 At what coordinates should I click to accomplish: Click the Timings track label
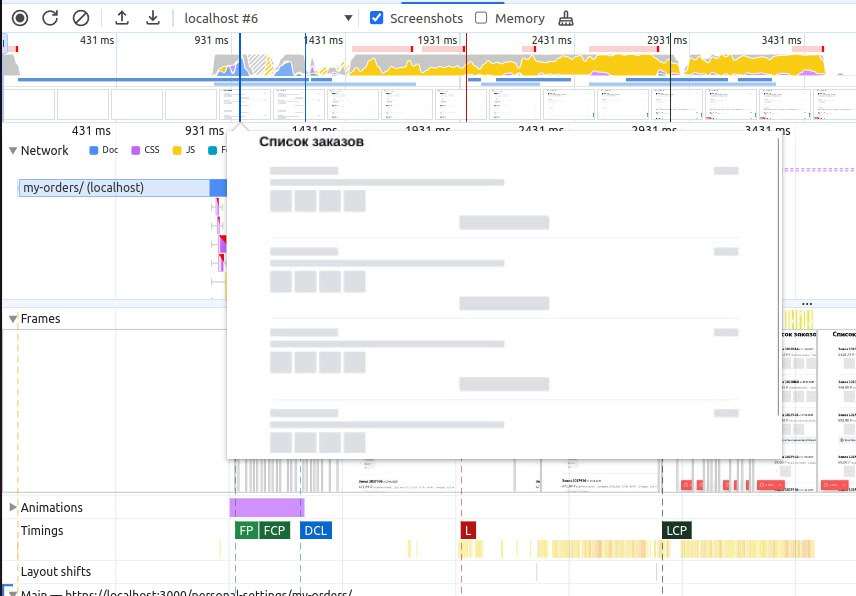tap(42, 531)
